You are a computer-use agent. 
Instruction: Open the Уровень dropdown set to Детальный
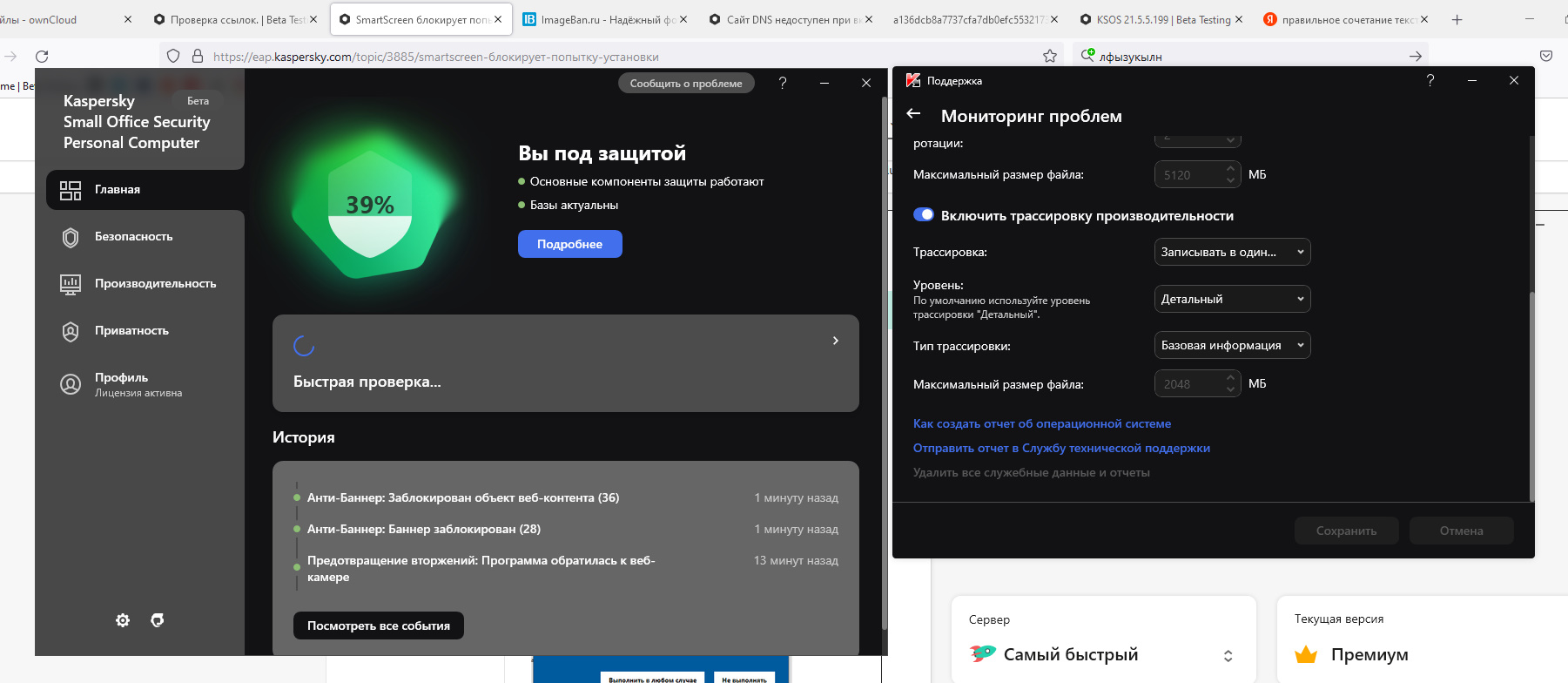pyautogui.click(x=1232, y=299)
